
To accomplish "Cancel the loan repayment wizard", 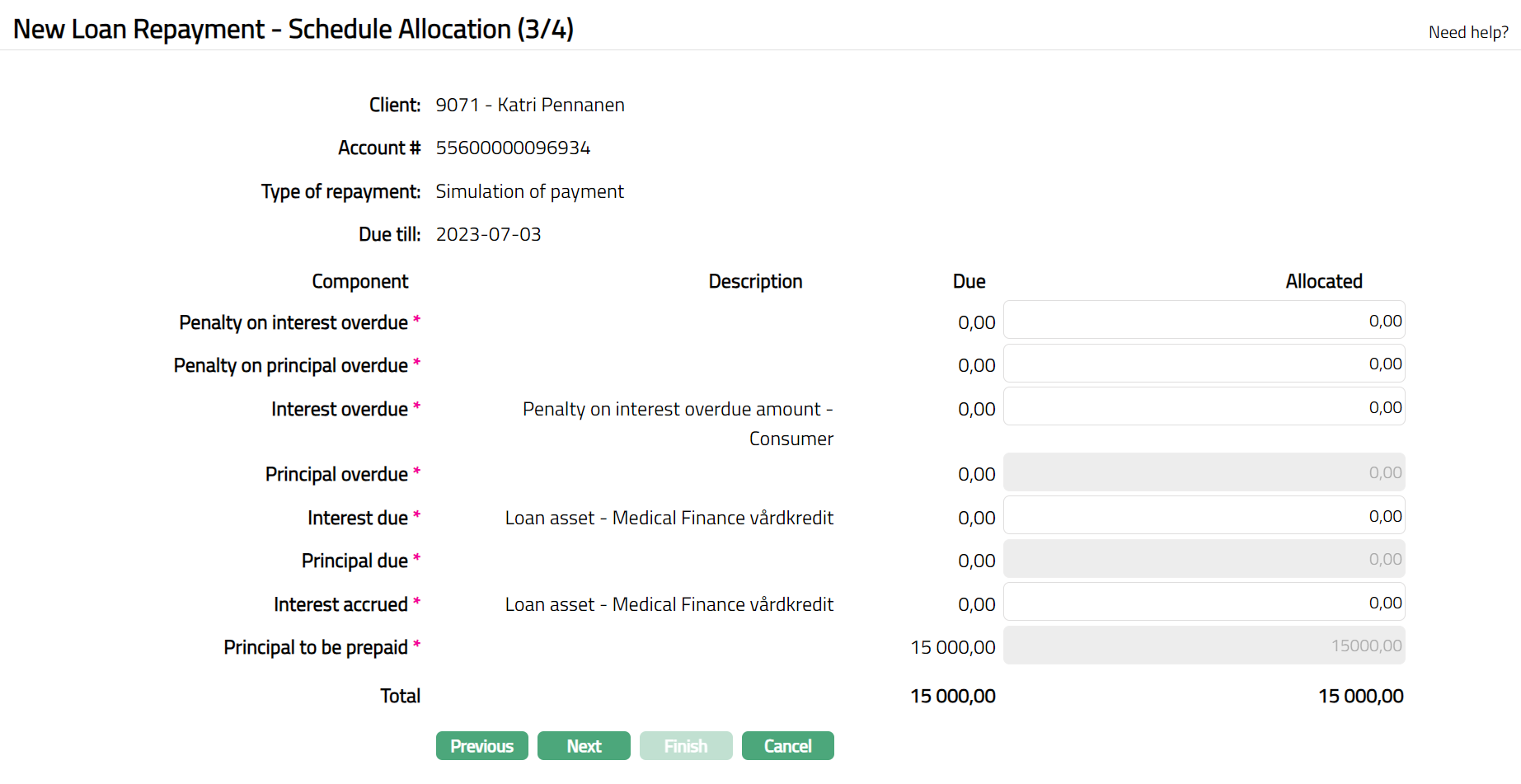I will click(787, 746).
